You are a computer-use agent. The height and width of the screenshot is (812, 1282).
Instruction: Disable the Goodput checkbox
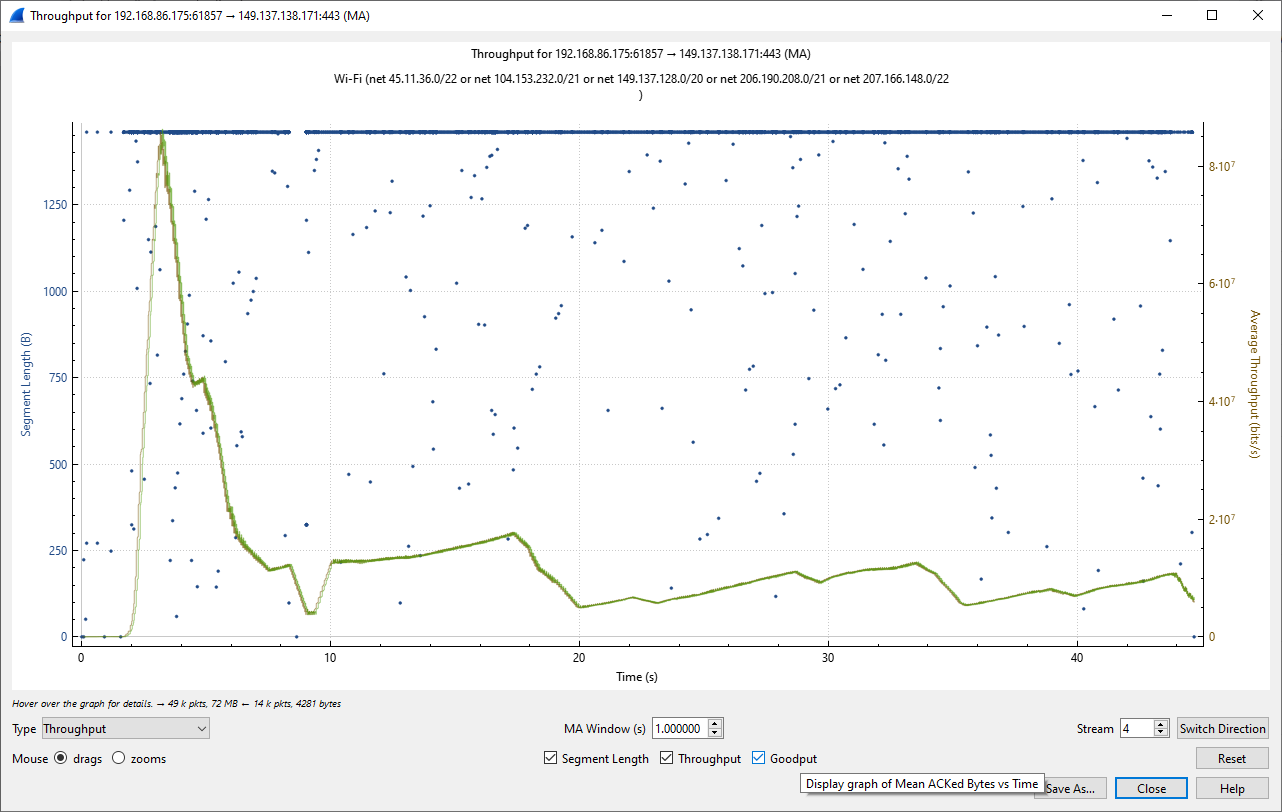click(758, 759)
